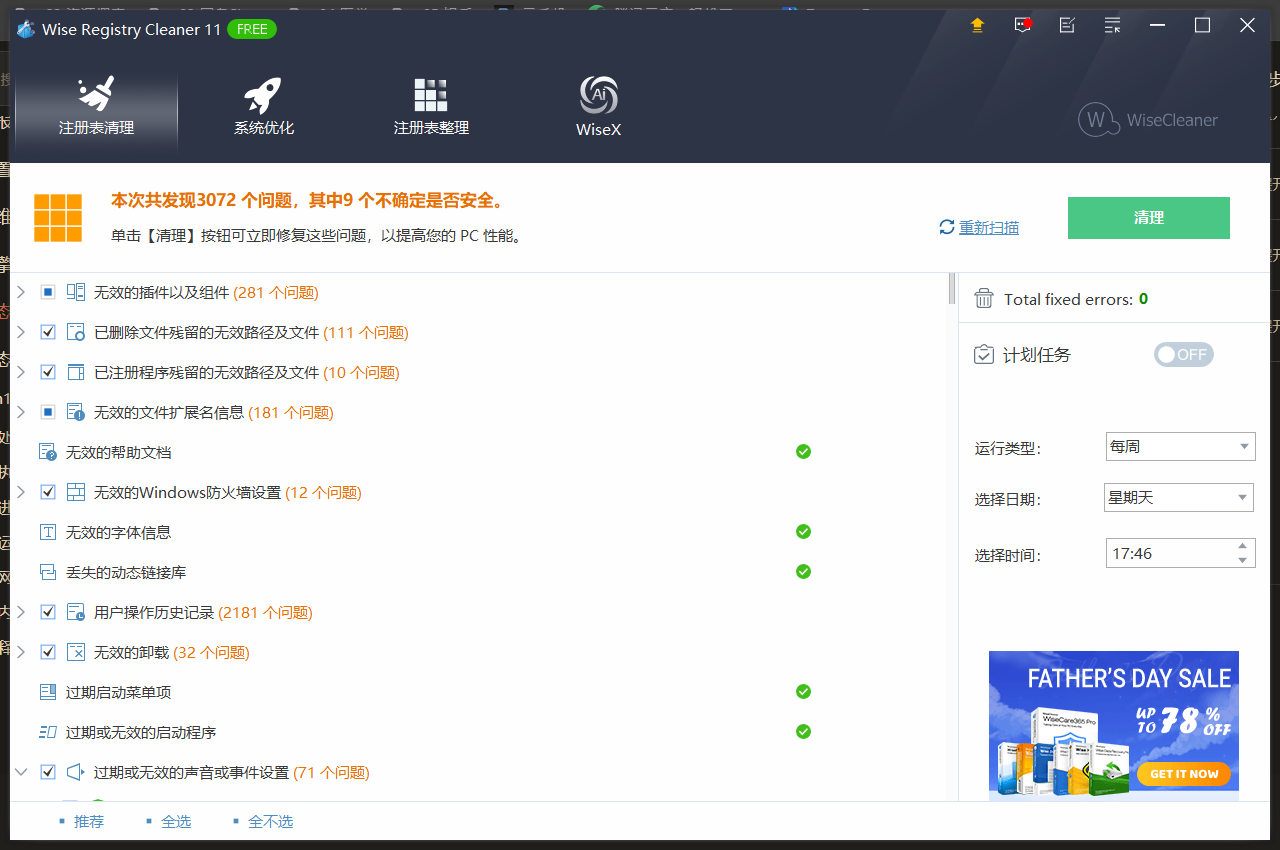1280x850 pixels.
Task: Increase time with the up stepper arrow
Action: pos(1243,546)
